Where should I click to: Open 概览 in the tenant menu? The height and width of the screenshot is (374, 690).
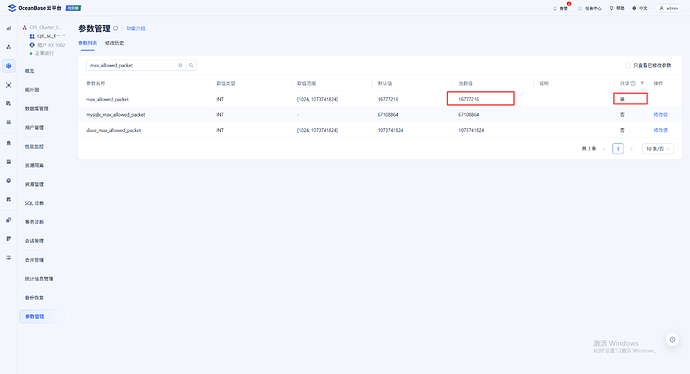tap(29, 71)
